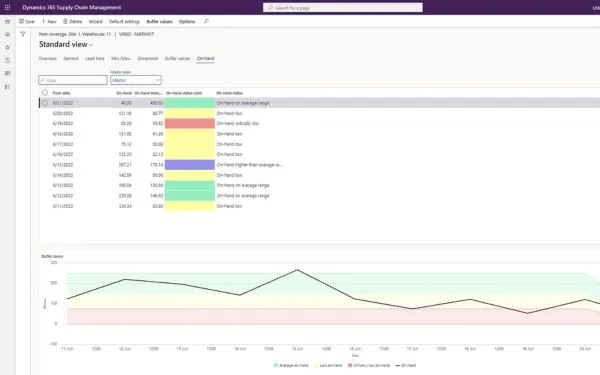Image resolution: width=600 pixels, height=375 pixels.
Task: Open the app launcher waffle icon
Action: coord(7,7)
